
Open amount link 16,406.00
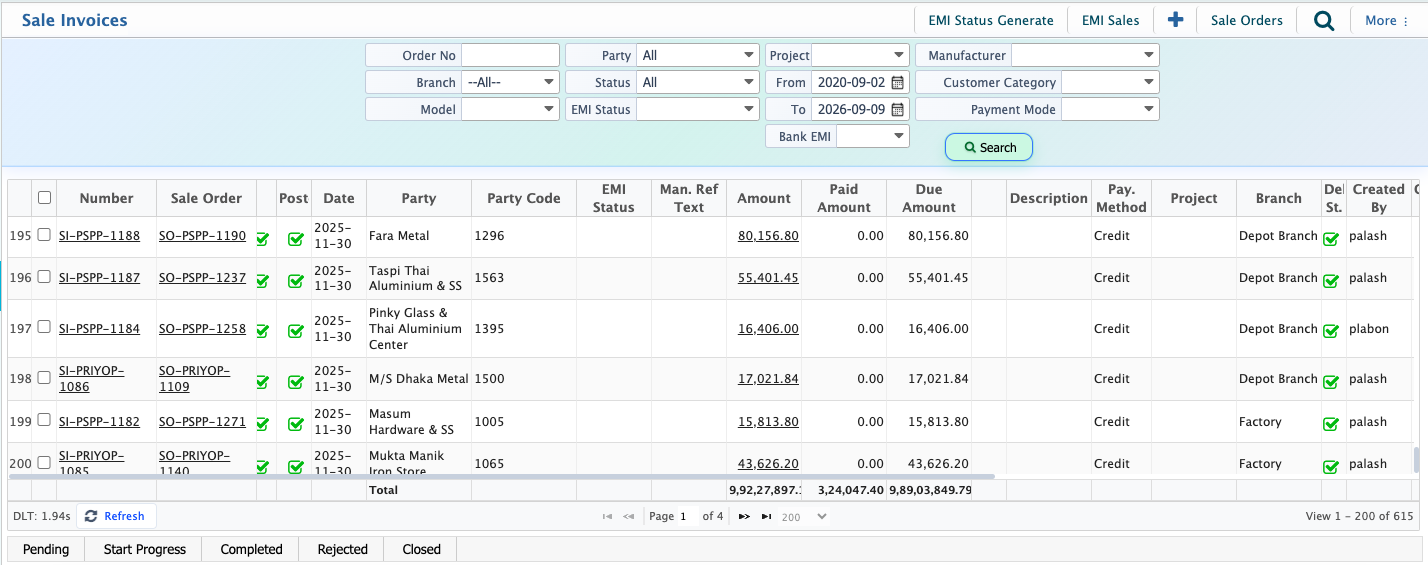[x=768, y=328]
